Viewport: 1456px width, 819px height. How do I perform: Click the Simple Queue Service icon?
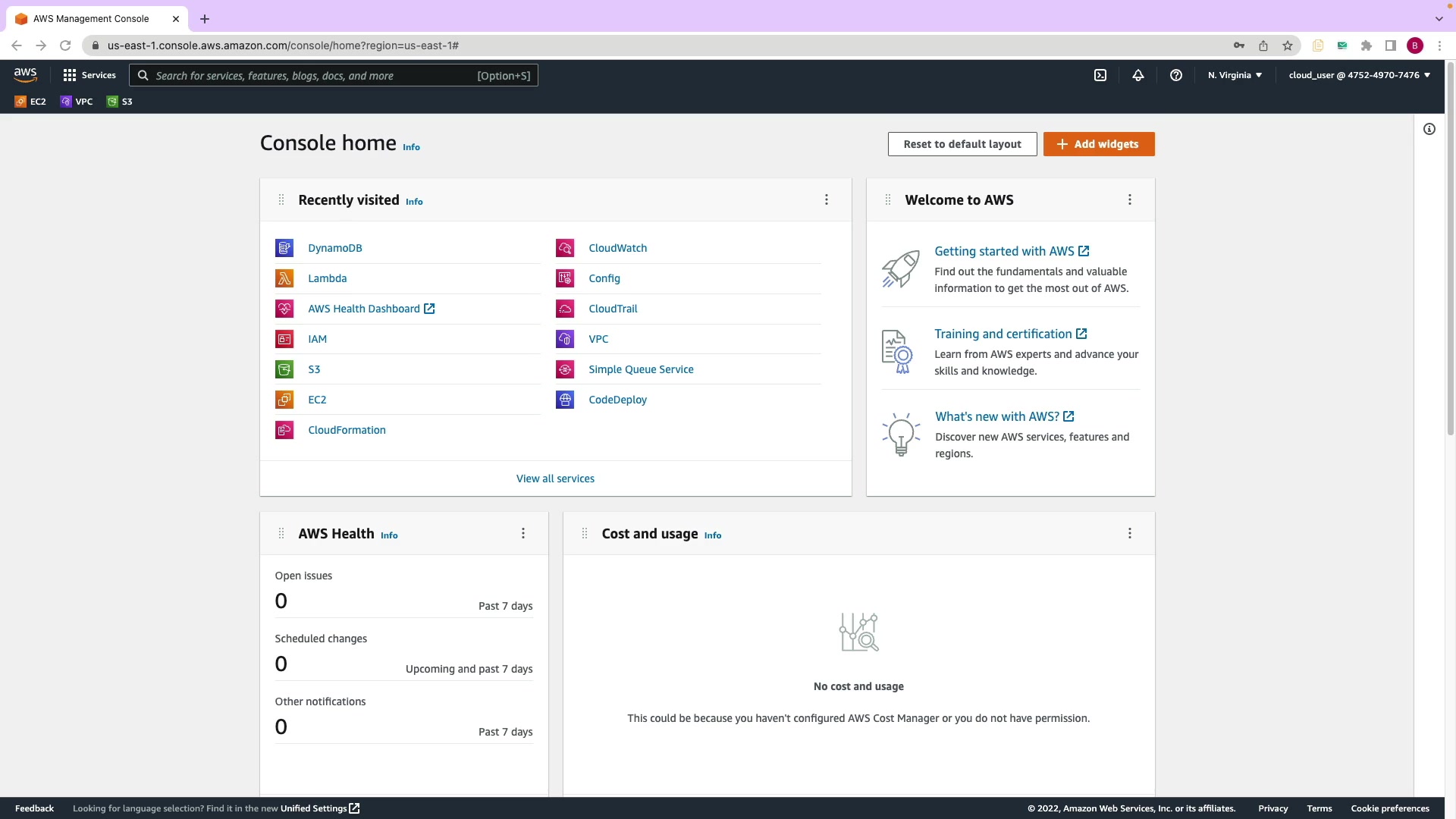point(565,369)
